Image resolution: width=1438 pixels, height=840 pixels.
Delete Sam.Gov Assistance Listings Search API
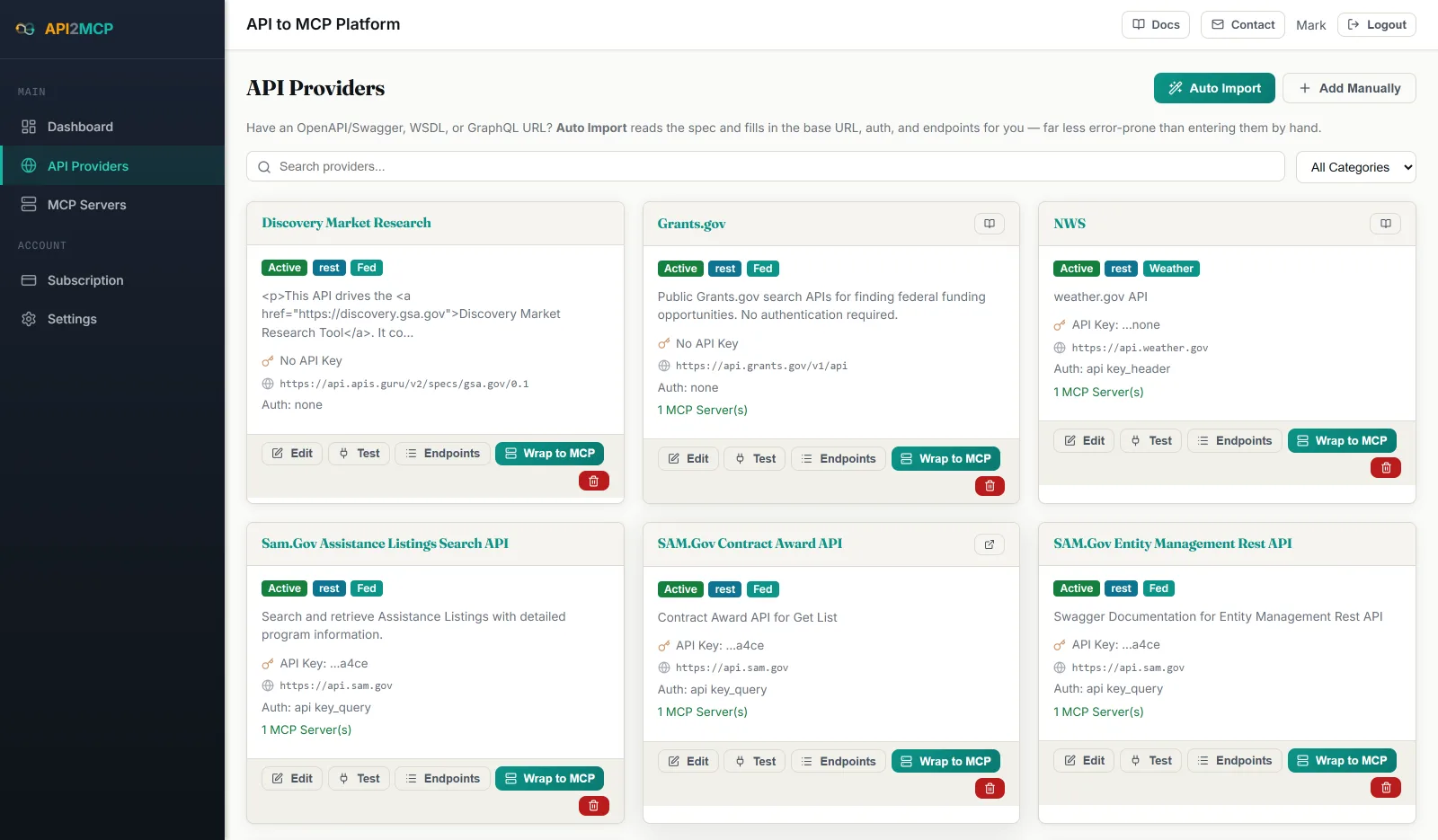pyautogui.click(x=593, y=806)
